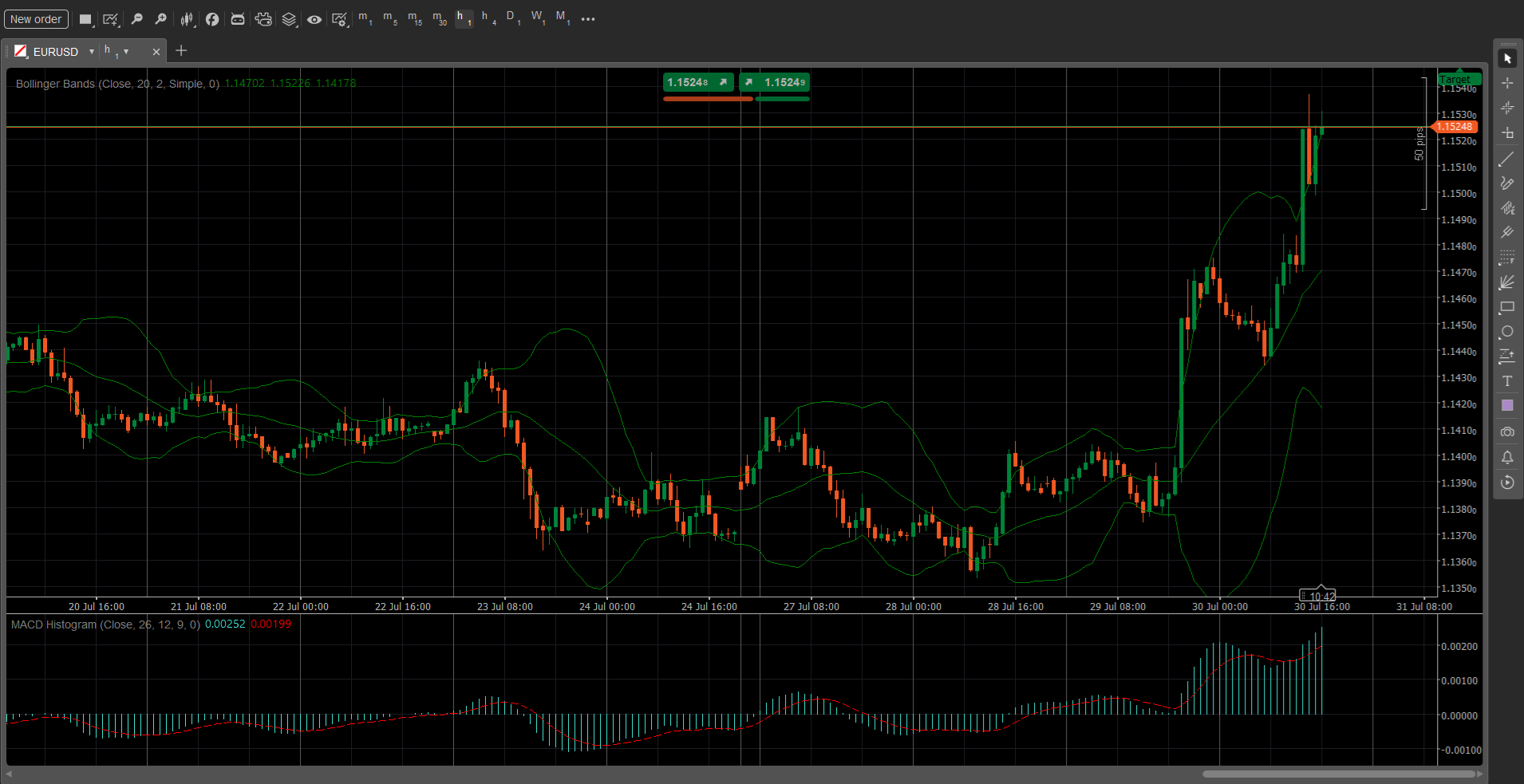
Task: Switch to the m15 timeframe
Action: tap(415, 18)
